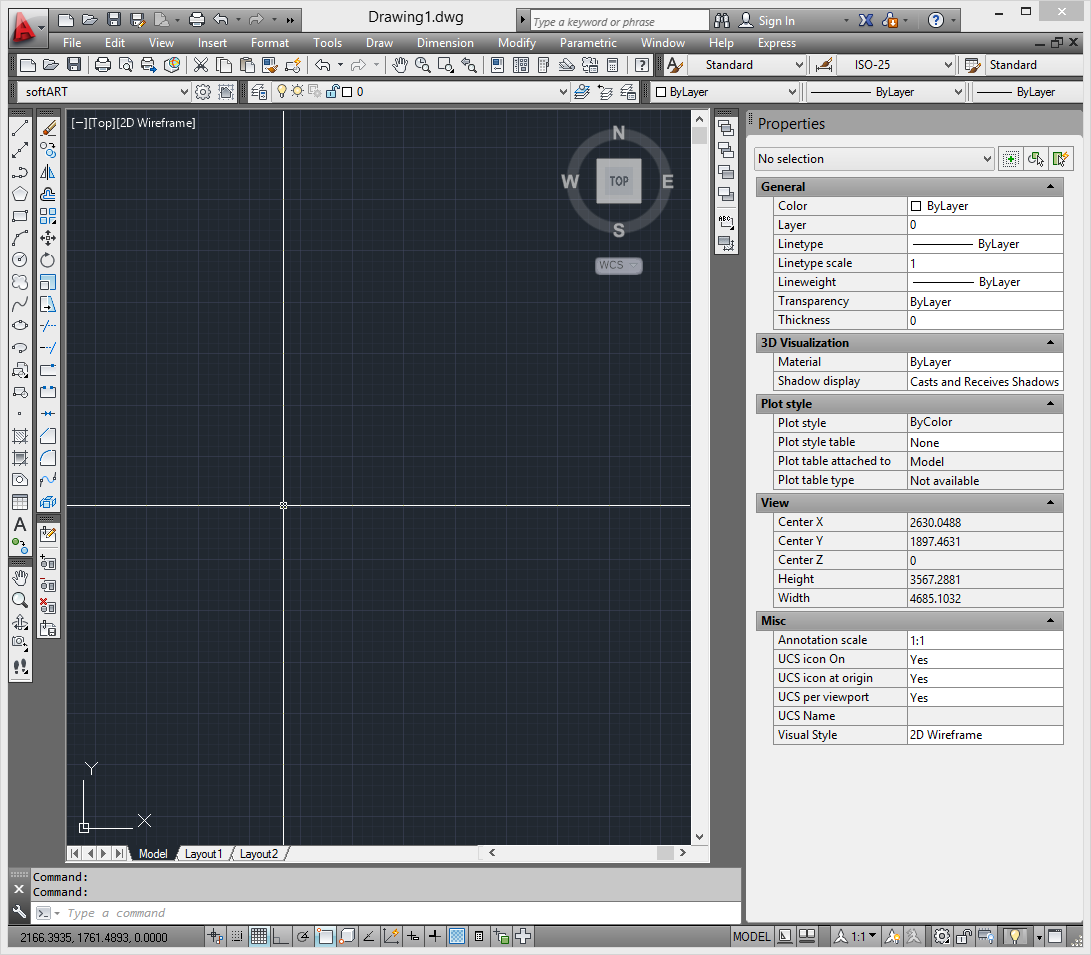The image size is (1091, 955).
Task: Toggle Infer Constraints in status bar
Action: pyautogui.click(x=215, y=937)
